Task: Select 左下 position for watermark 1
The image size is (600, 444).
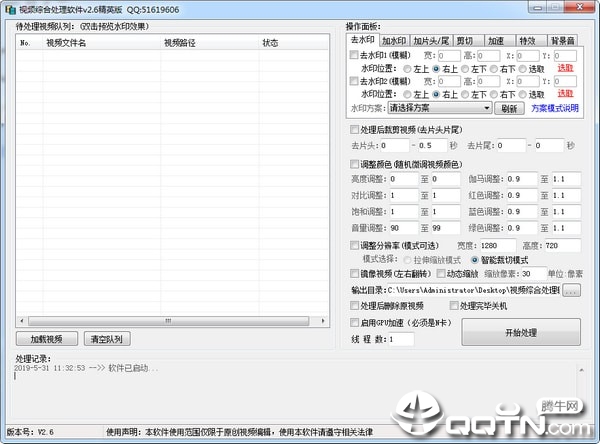Action: [465, 69]
